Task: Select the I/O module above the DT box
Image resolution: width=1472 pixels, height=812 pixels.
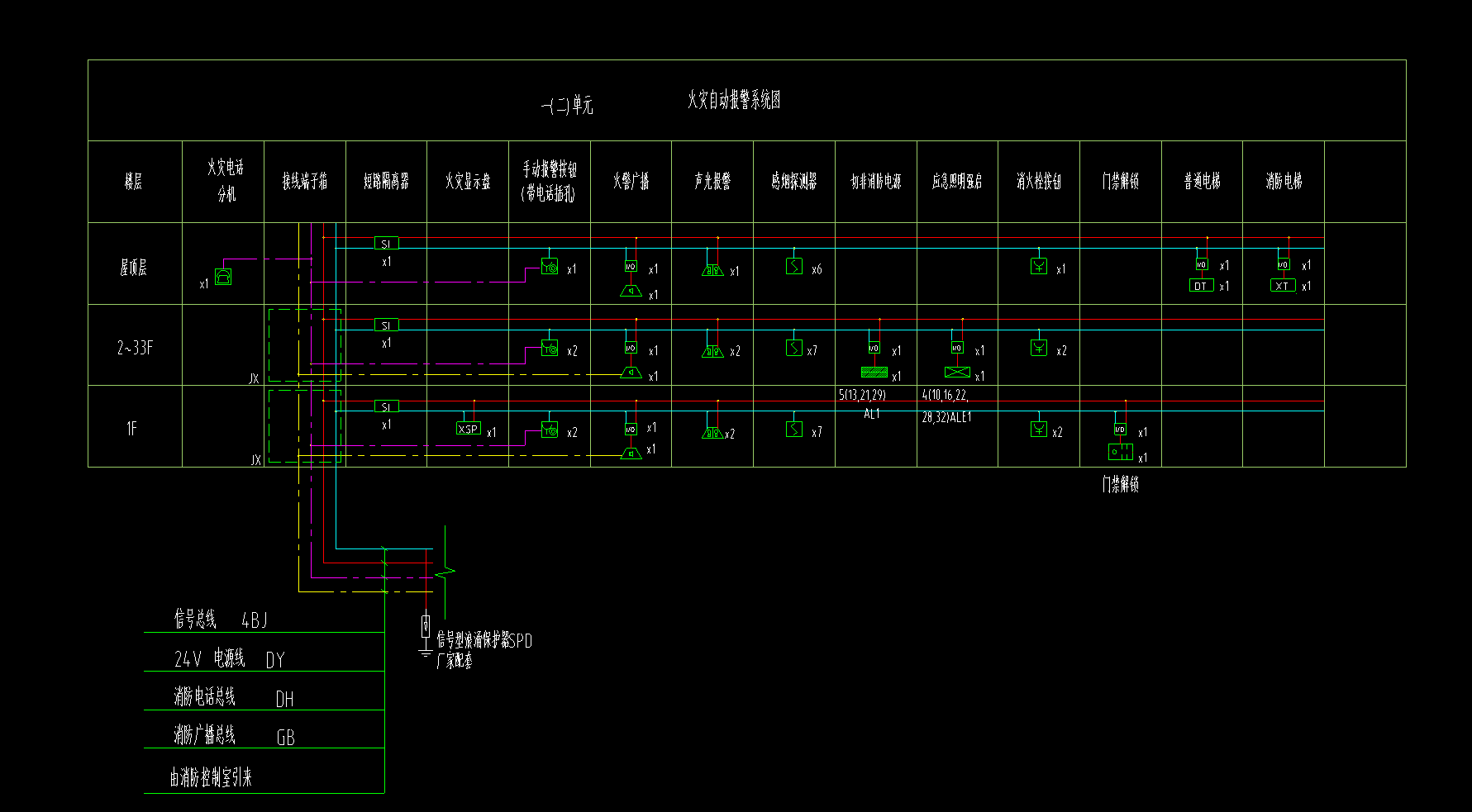Action: point(1202,264)
